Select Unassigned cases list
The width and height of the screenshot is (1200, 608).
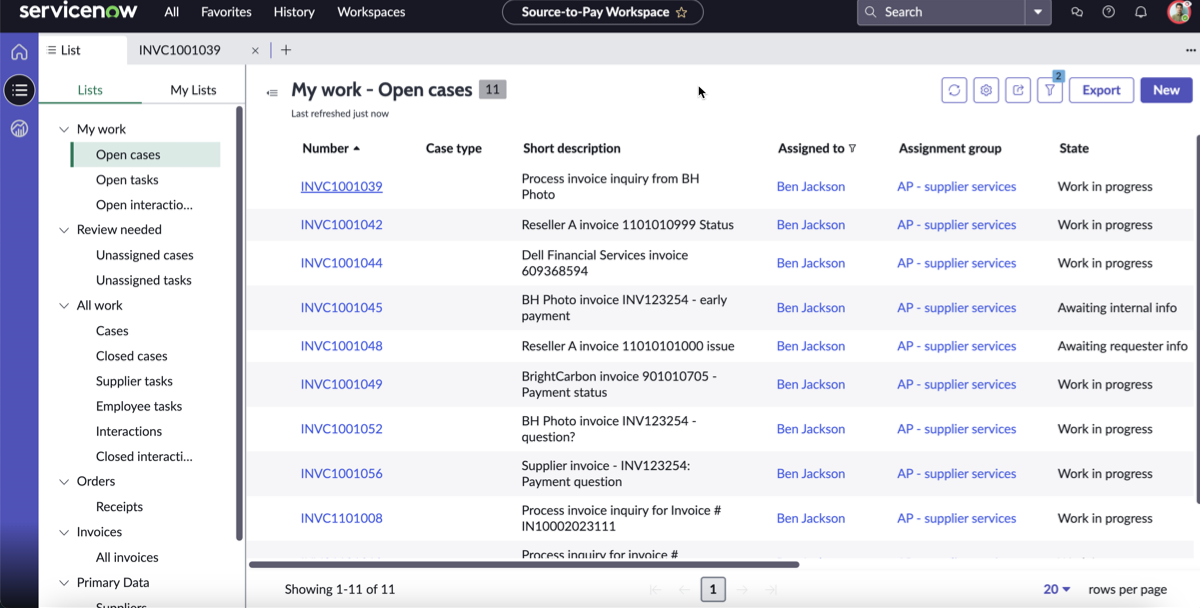click(144, 255)
